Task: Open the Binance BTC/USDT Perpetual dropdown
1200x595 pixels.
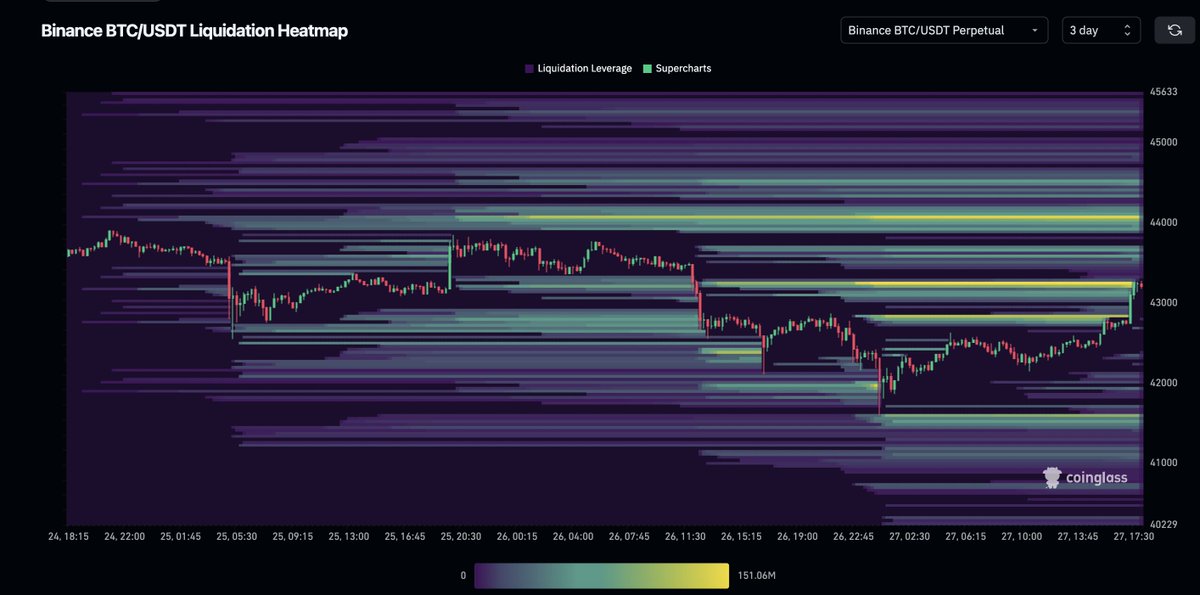Action: pyautogui.click(x=944, y=31)
